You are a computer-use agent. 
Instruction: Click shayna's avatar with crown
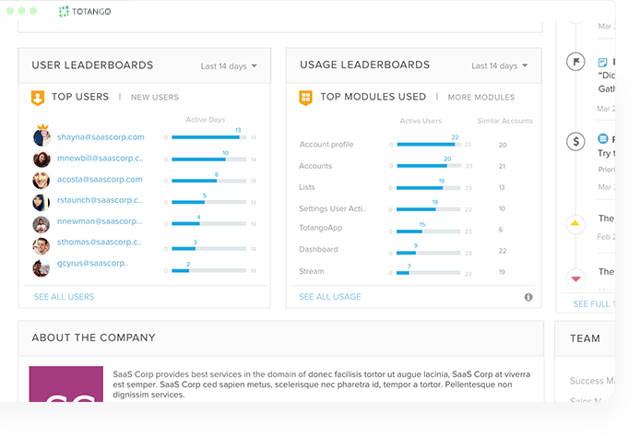coord(42,136)
